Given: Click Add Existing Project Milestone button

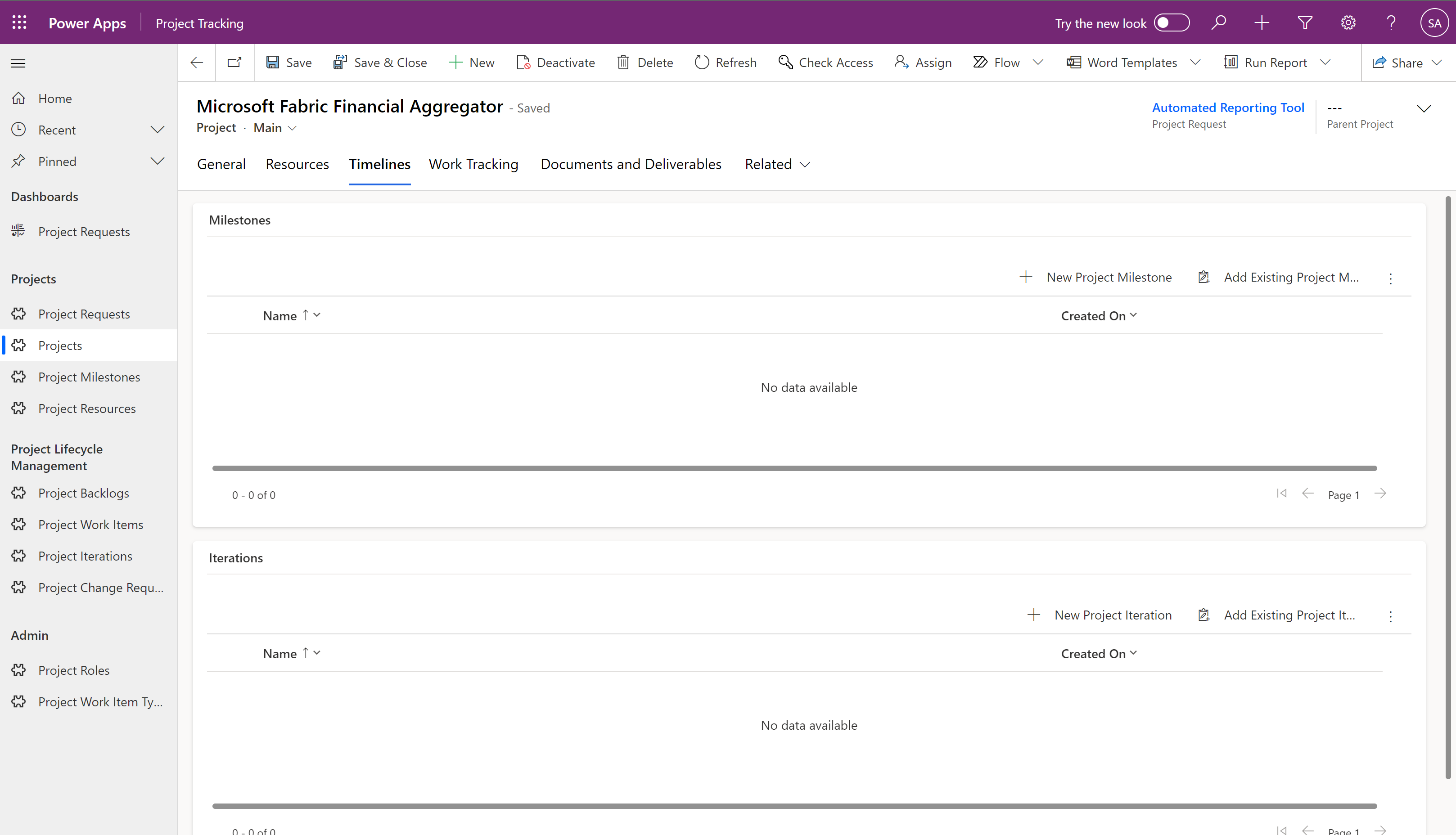Looking at the screenshot, I should 1279,278.
